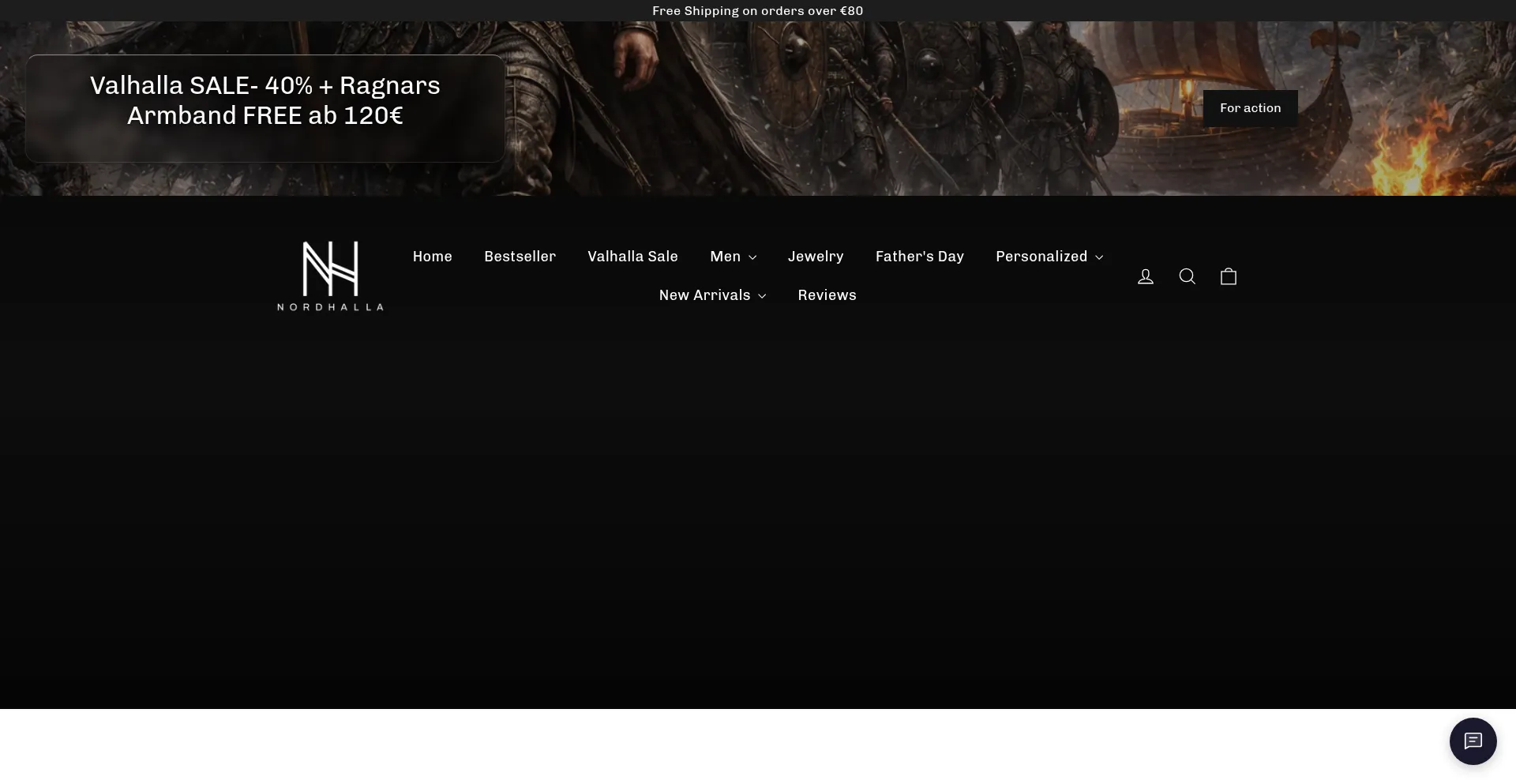Image resolution: width=1516 pixels, height=784 pixels.
Task: Open the shopping bag cart icon
Action: click(1229, 276)
